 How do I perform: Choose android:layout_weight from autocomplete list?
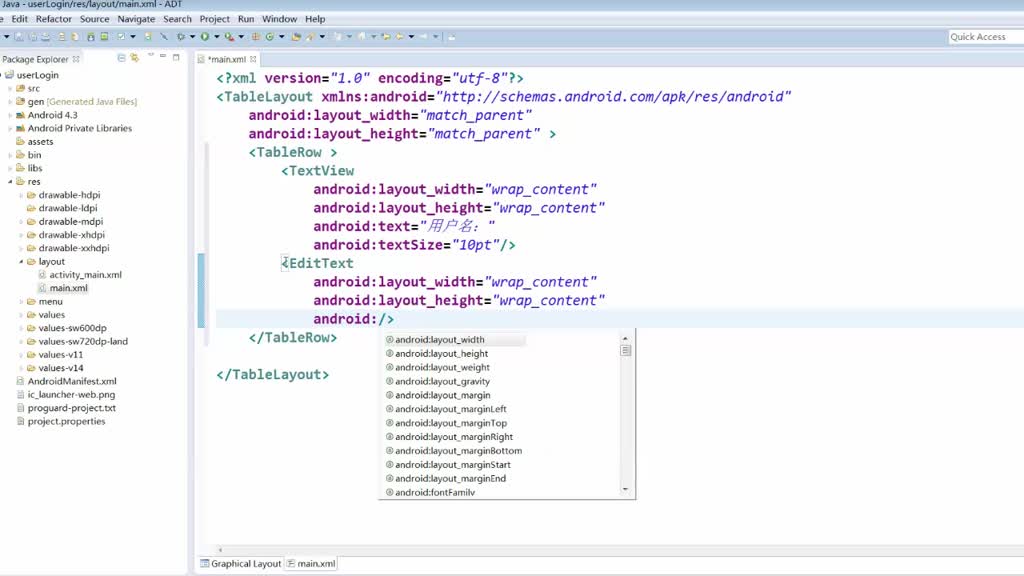click(x=442, y=367)
